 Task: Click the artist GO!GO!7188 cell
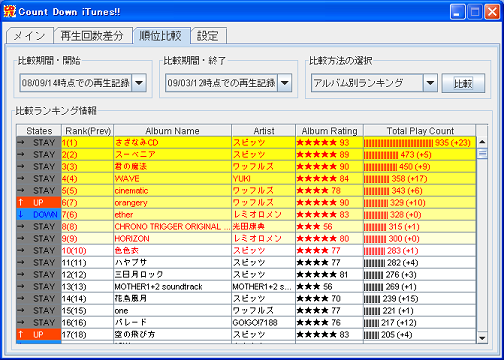pyautogui.click(x=264, y=323)
